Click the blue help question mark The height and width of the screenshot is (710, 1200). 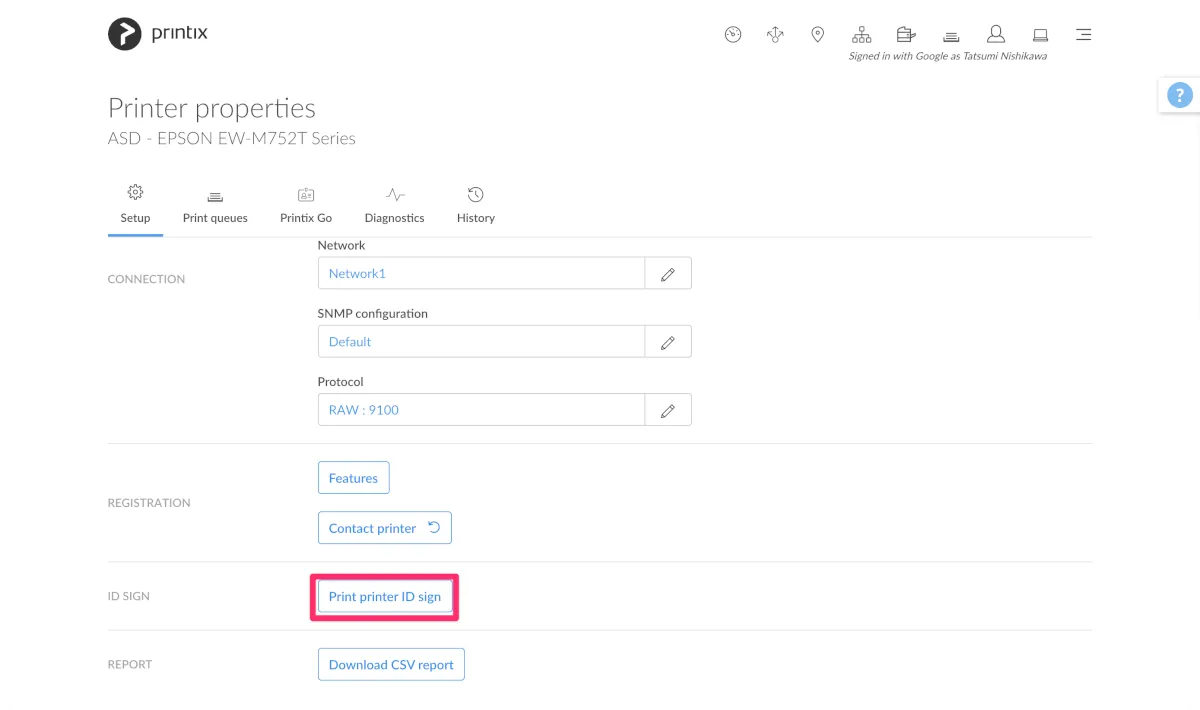1180,96
